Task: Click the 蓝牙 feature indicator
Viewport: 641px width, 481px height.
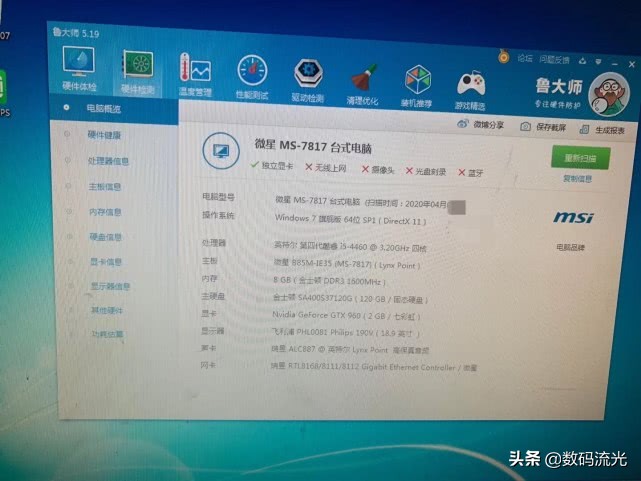Action: pos(471,173)
